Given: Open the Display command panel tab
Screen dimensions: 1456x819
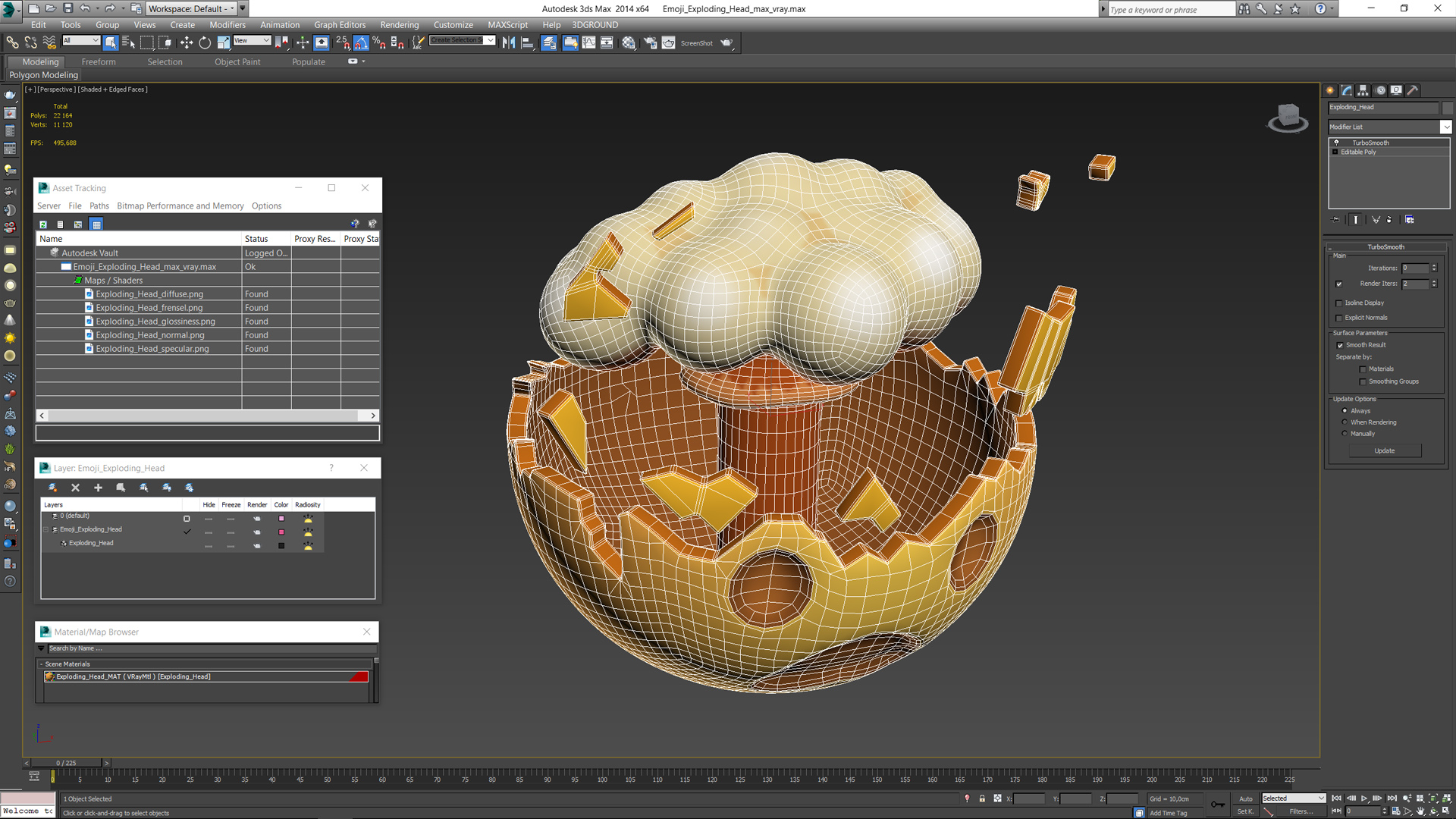Looking at the screenshot, I should point(1396,90).
